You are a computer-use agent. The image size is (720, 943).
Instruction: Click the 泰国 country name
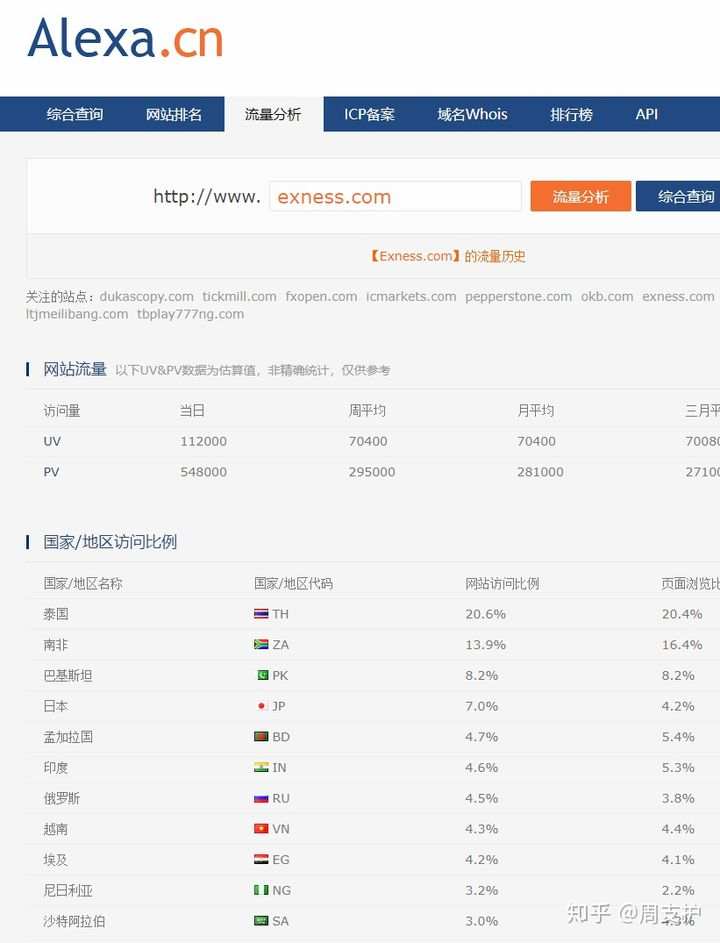[x=55, y=614]
